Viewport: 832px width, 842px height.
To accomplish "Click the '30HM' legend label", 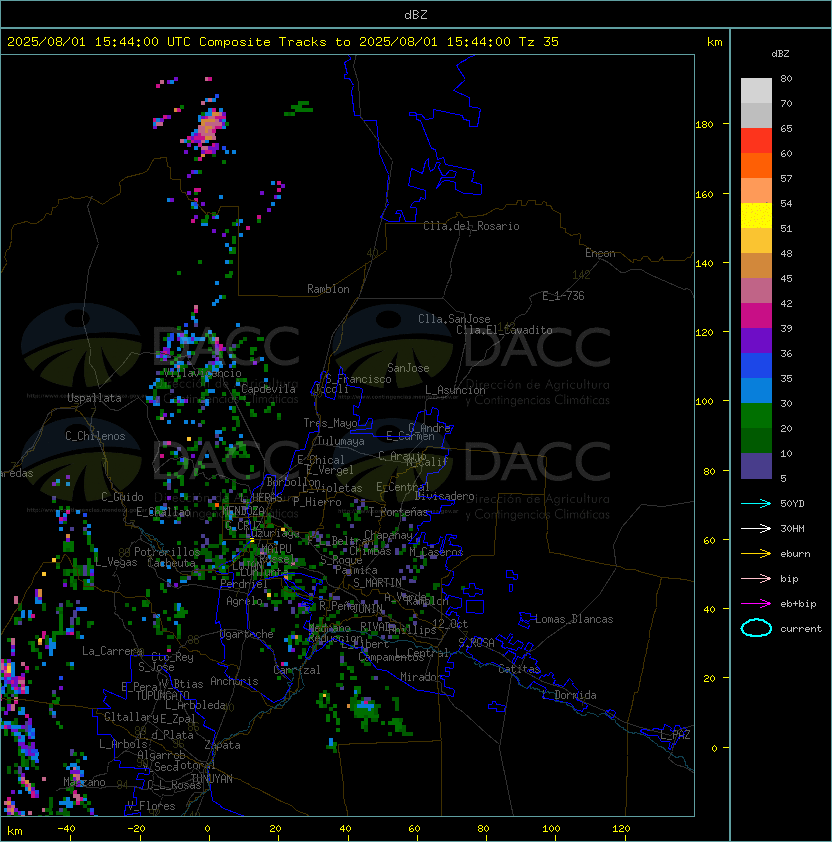I will pos(792,528).
